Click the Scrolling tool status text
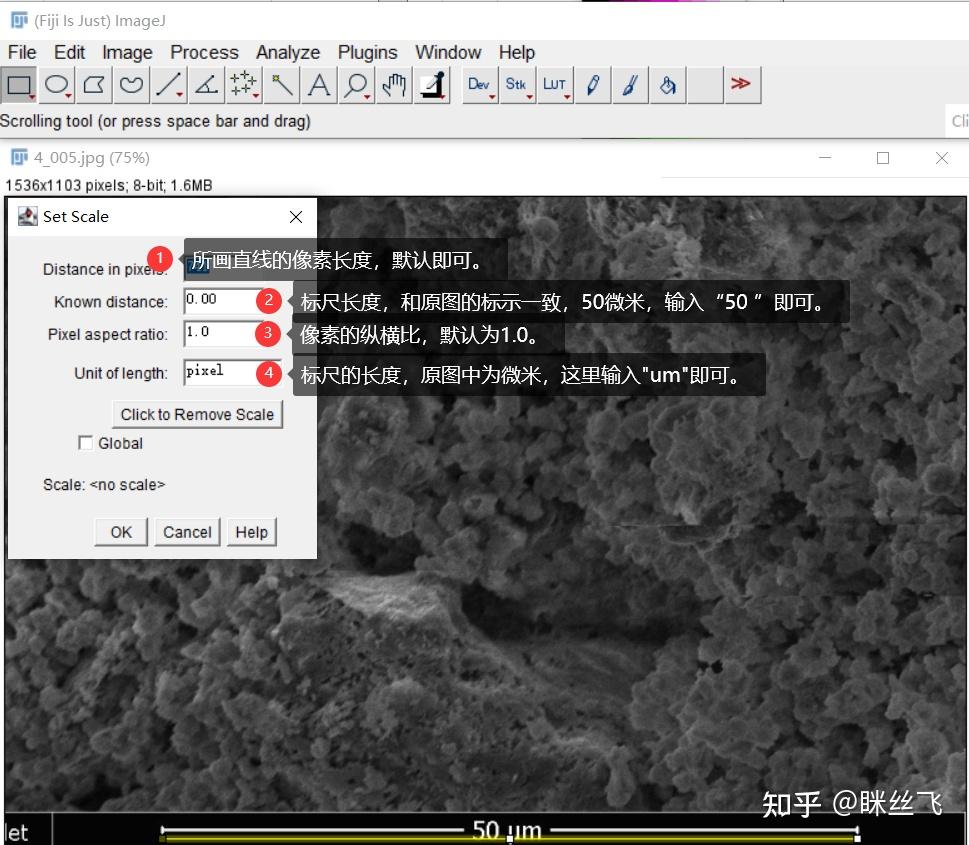Screen dimensions: 969x845 coord(155,121)
